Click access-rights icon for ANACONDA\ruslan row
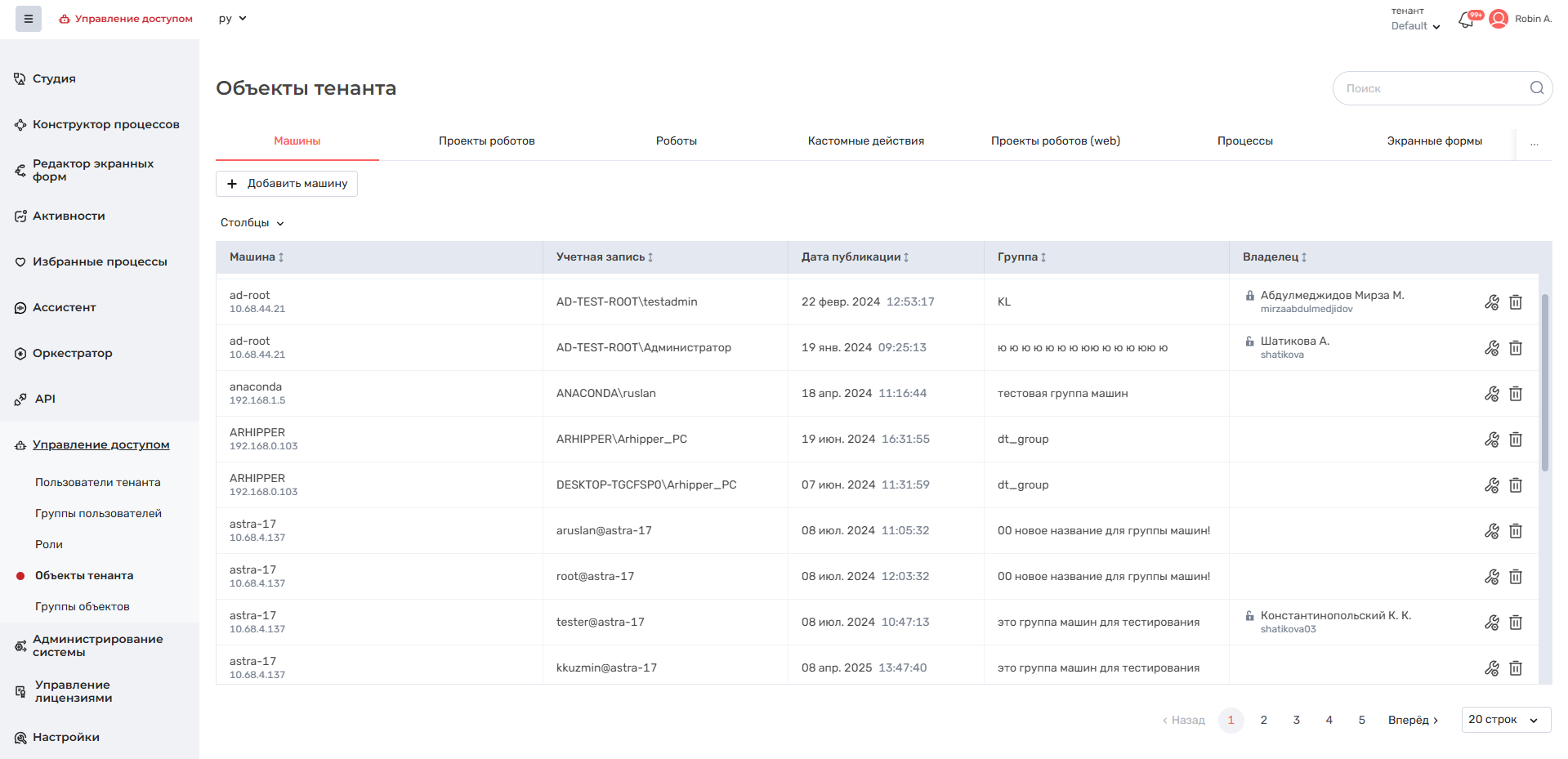 [x=1491, y=394]
